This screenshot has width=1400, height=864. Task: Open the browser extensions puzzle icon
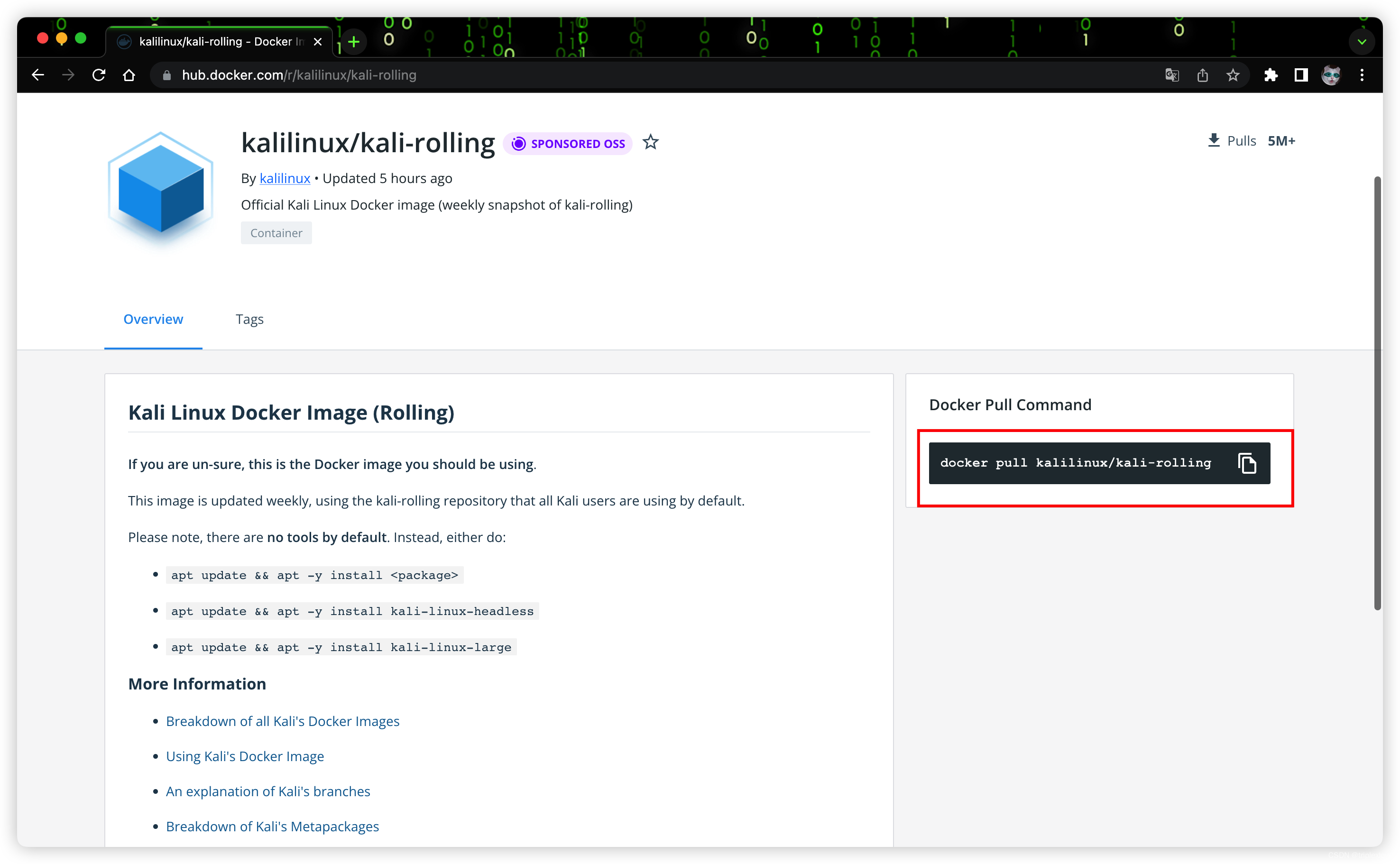tap(1270, 75)
